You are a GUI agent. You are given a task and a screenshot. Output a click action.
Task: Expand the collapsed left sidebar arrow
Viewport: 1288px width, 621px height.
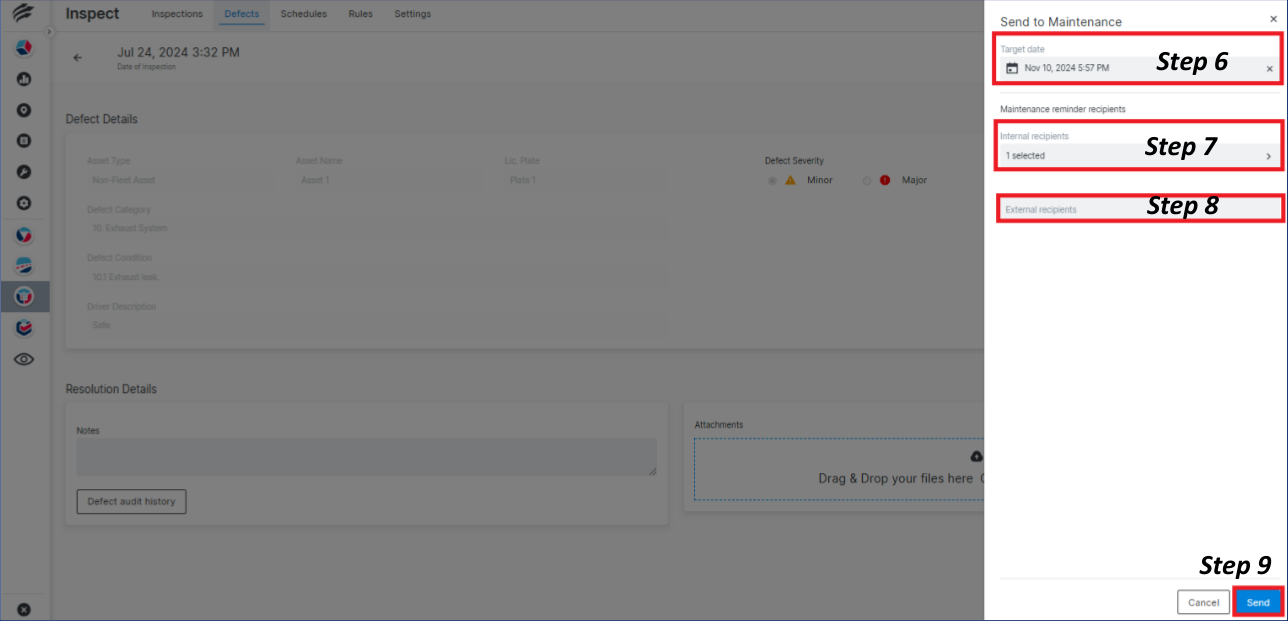click(48, 31)
